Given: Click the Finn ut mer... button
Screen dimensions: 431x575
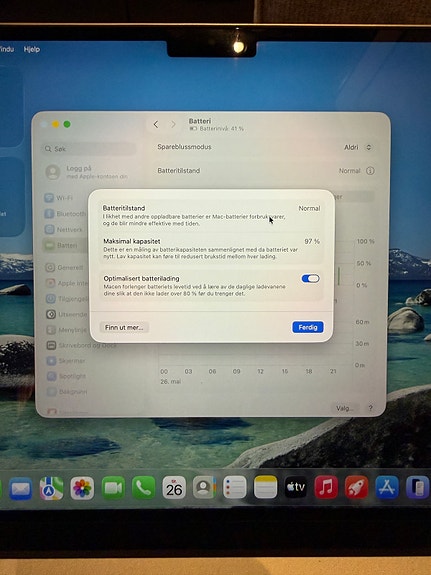Looking at the screenshot, I should coord(124,327).
